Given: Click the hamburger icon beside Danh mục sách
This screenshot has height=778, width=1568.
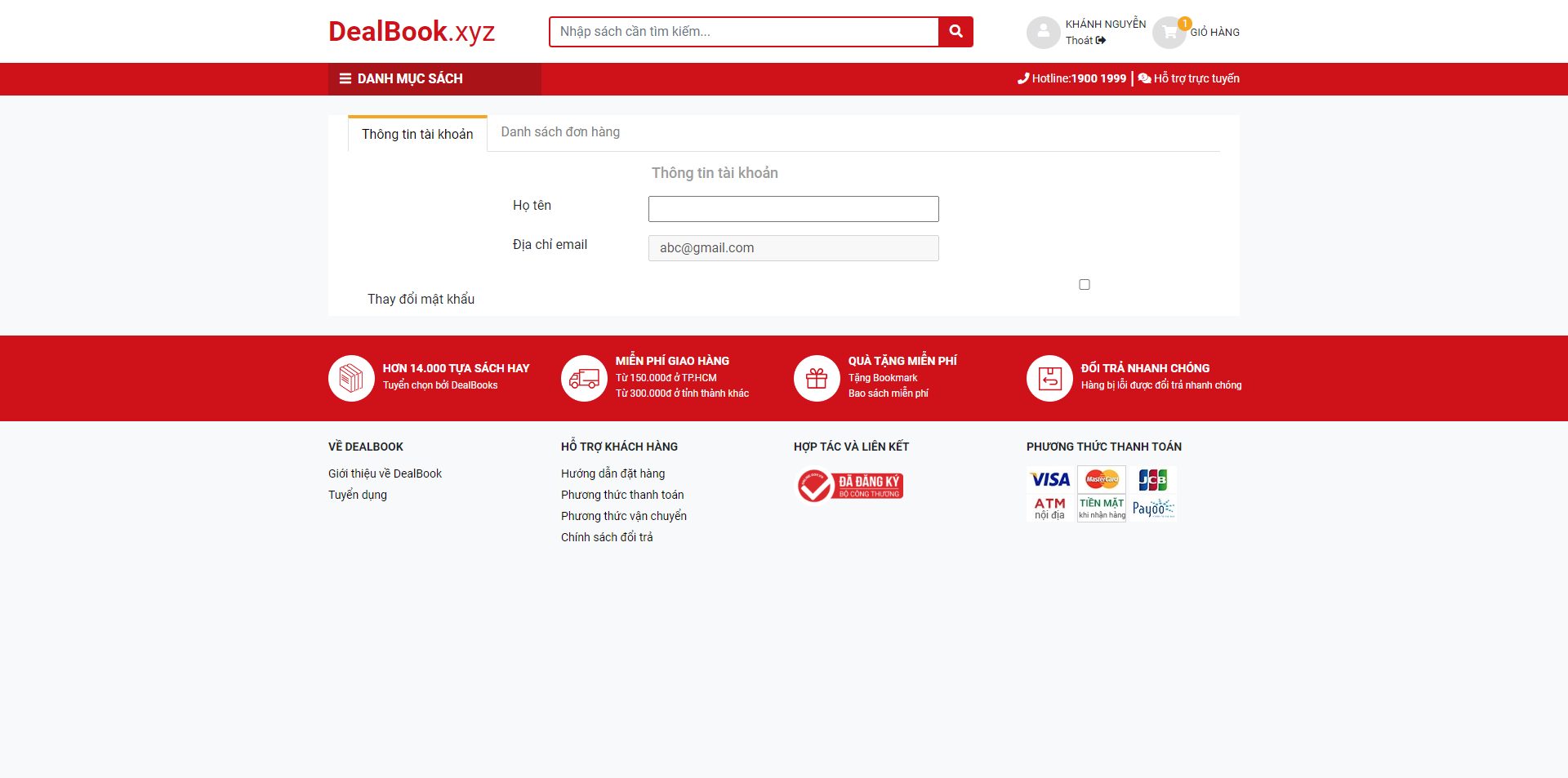Looking at the screenshot, I should (x=345, y=79).
